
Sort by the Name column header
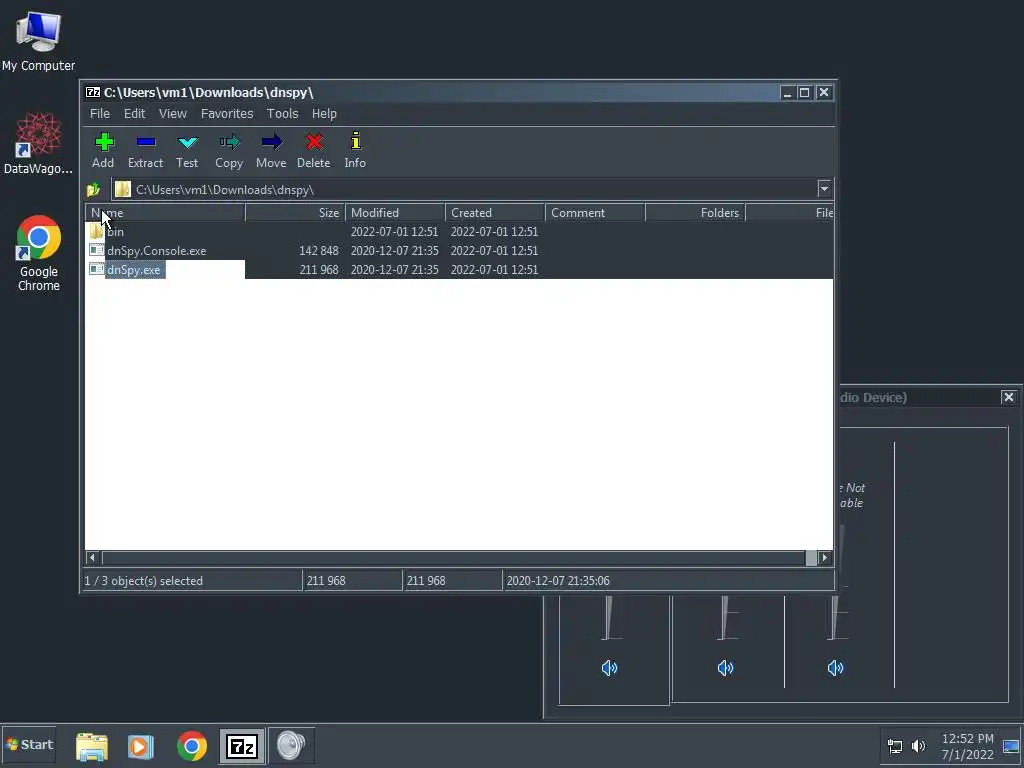[x=165, y=213]
